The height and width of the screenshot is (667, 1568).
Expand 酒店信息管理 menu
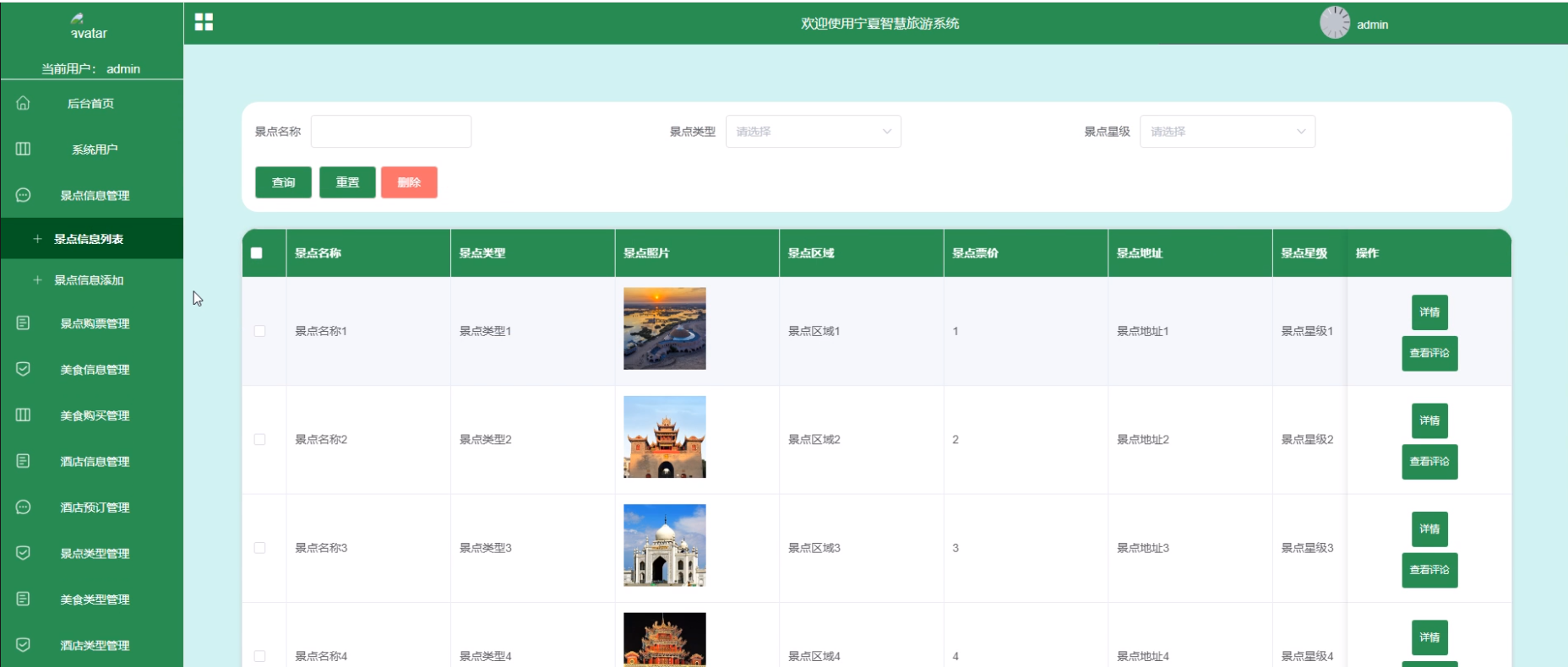click(x=91, y=462)
